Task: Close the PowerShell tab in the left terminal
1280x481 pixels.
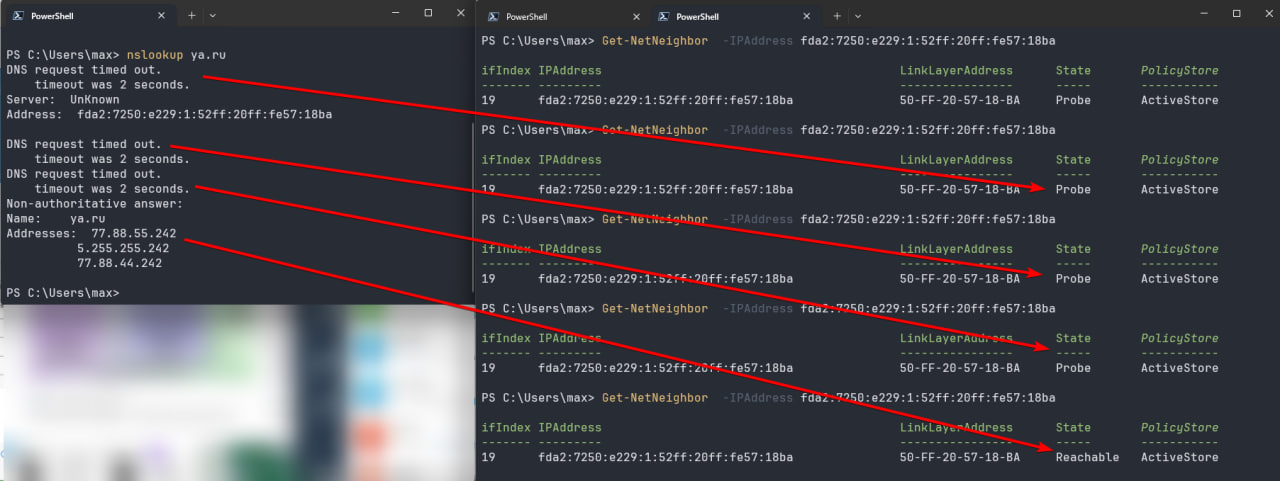Action: click(162, 16)
